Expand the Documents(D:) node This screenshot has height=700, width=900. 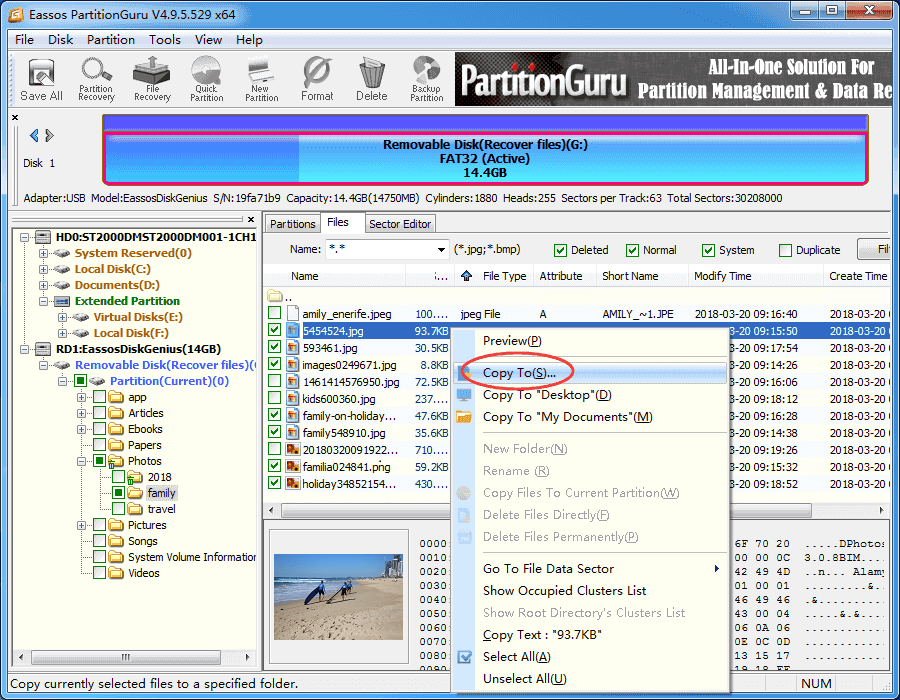43,285
